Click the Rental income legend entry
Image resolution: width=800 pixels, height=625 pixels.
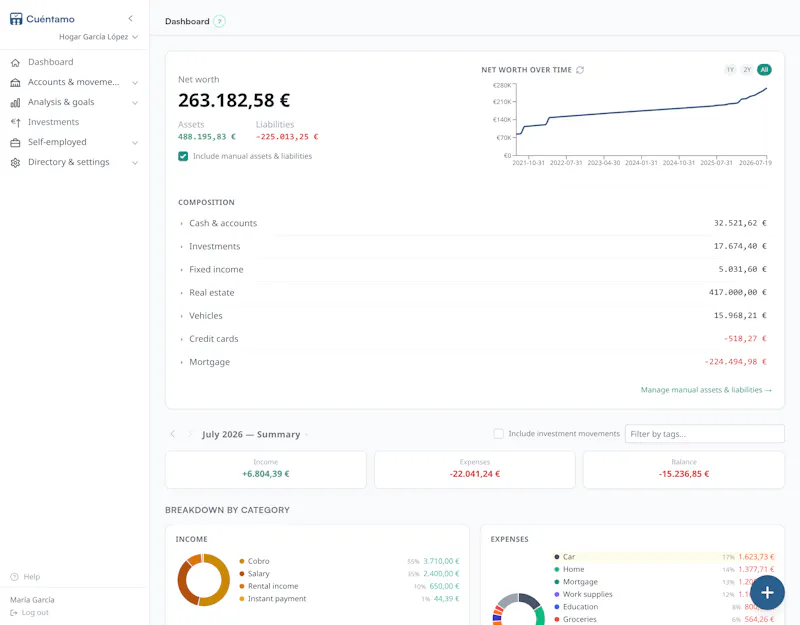point(349,586)
